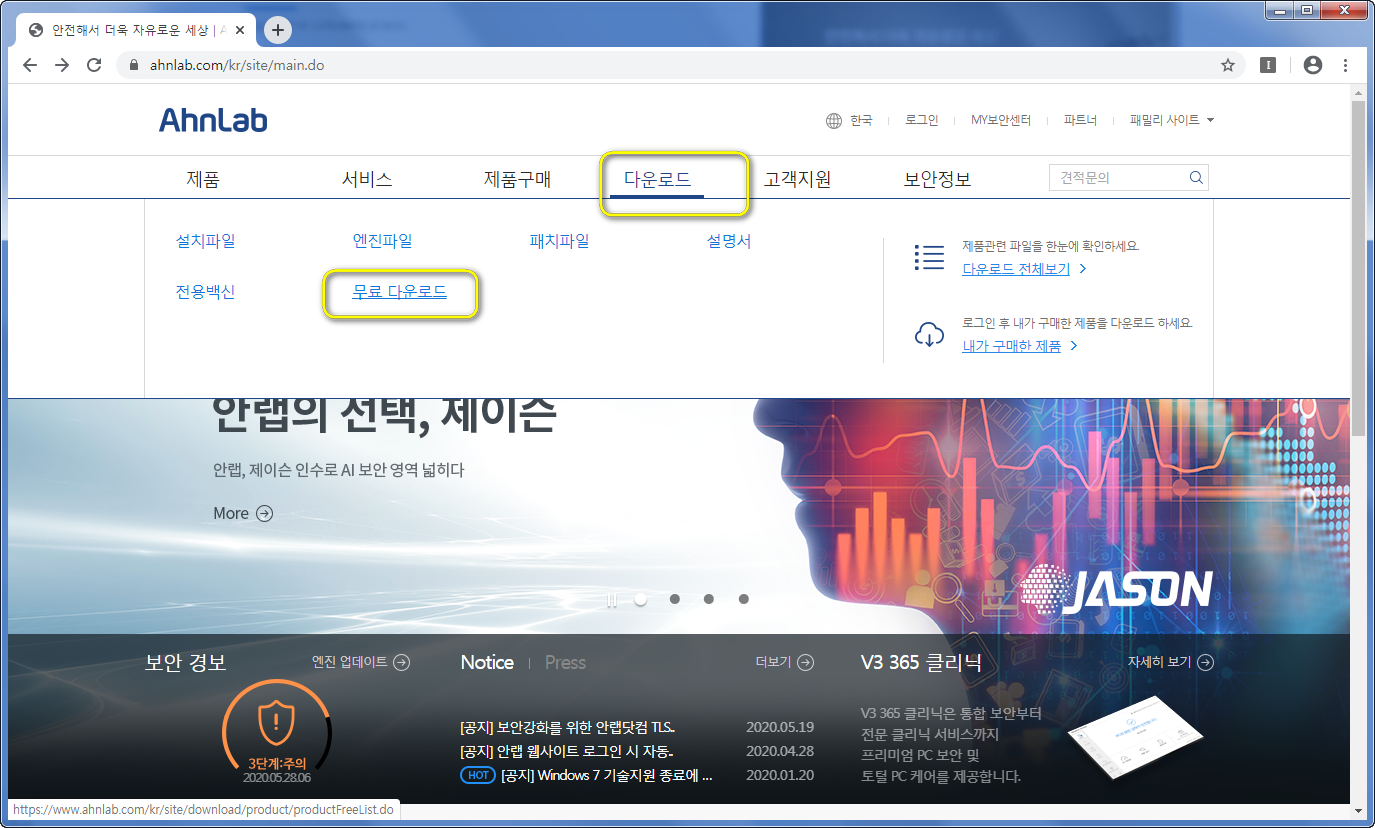This screenshot has width=1375, height=828.
Task: Select the third banner slide dot
Action: pos(709,599)
